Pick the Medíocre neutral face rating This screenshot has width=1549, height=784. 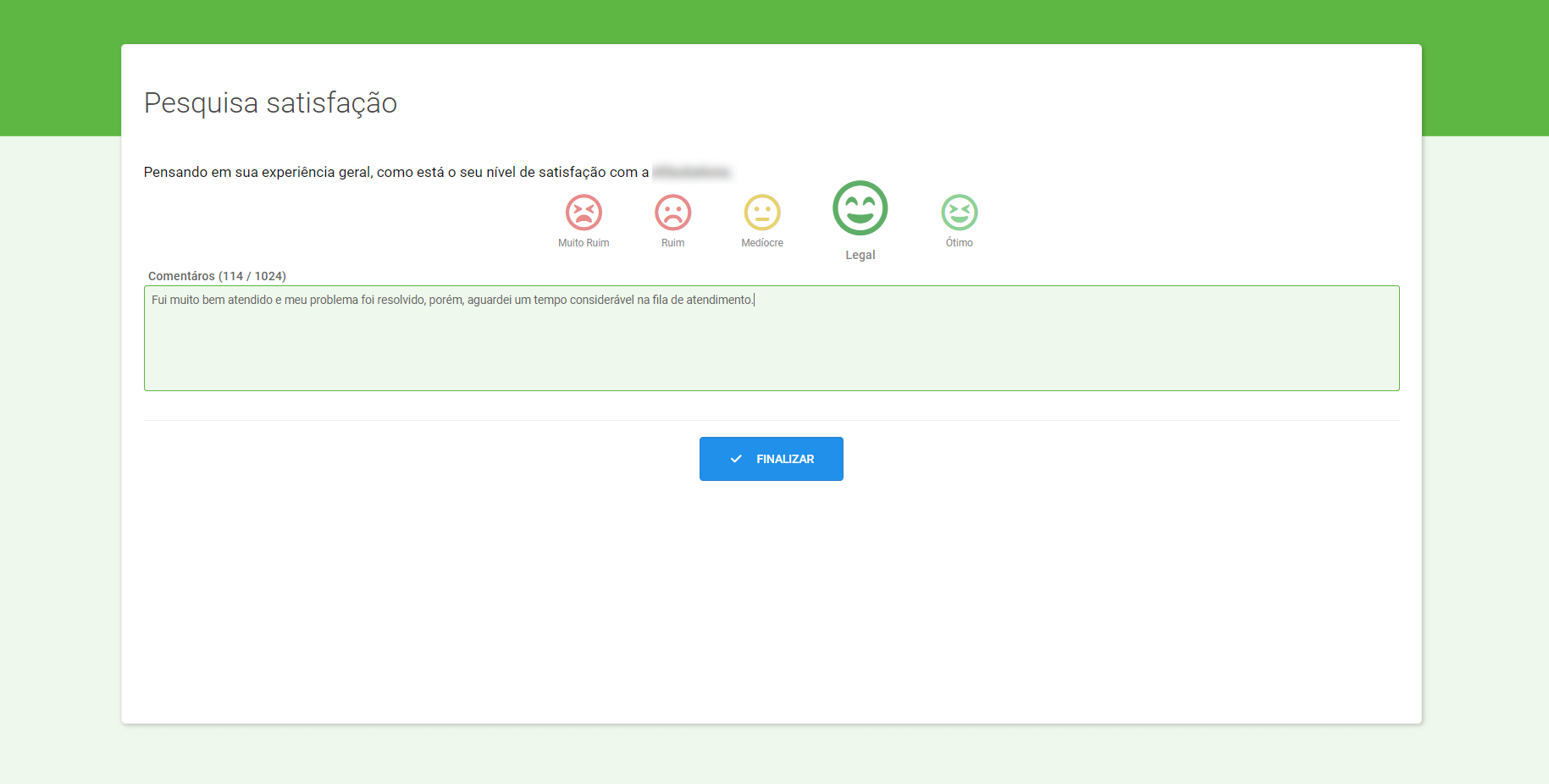(762, 213)
